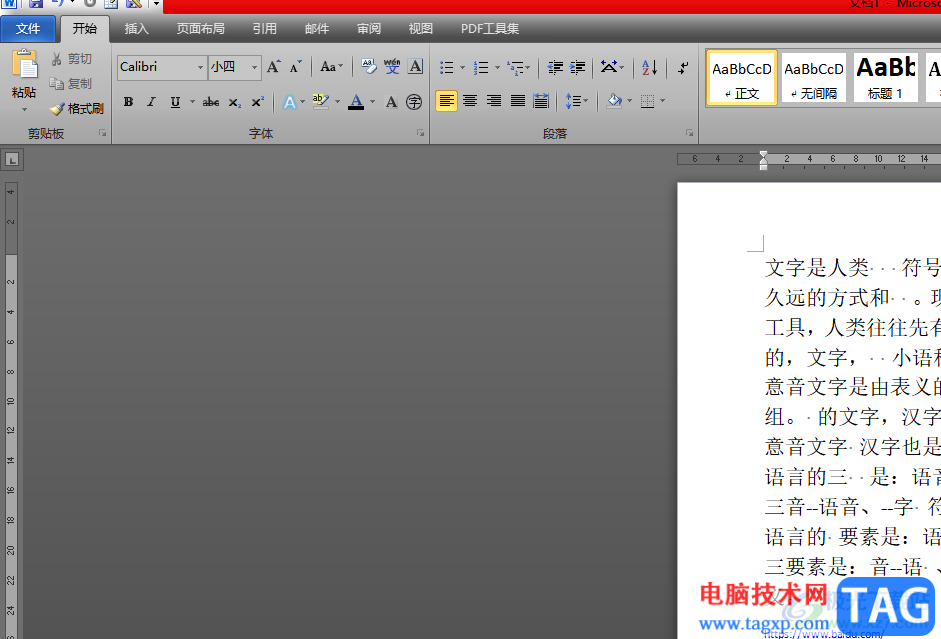Select Justify paragraph alignment

click(x=518, y=101)
